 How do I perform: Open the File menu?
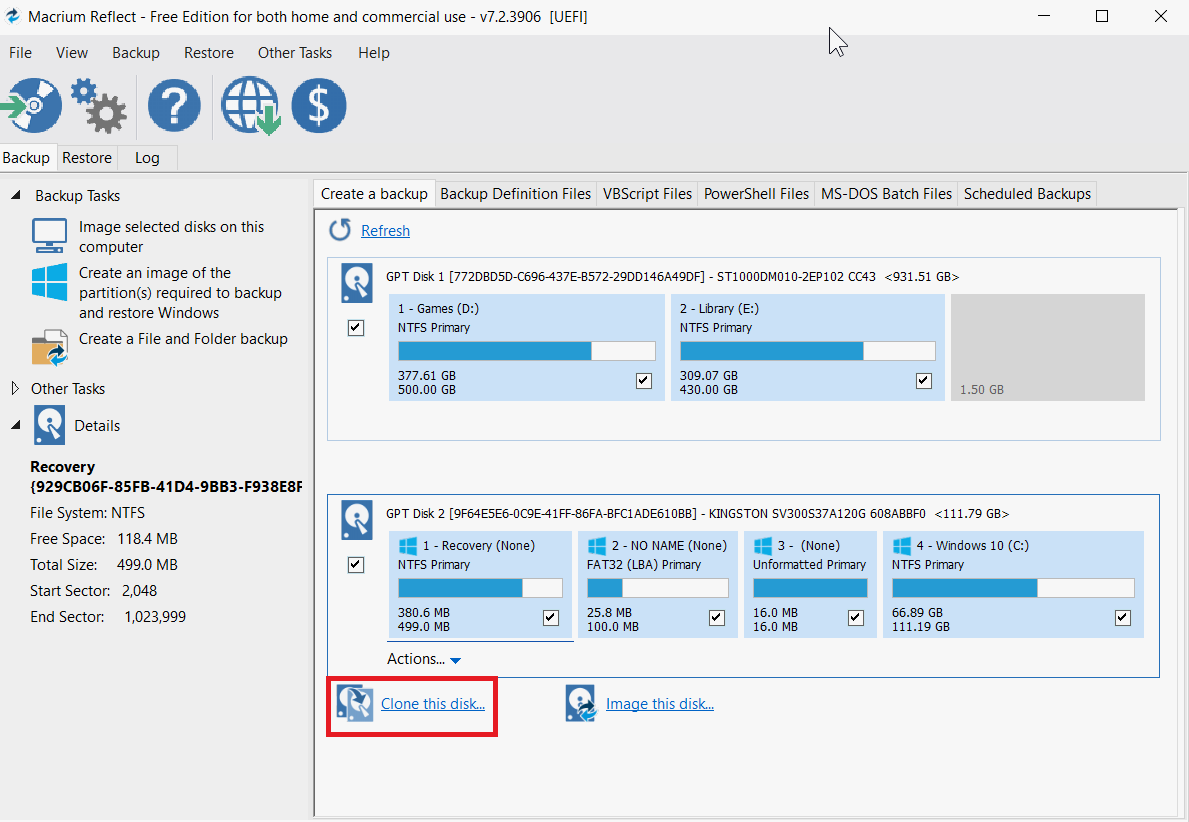(20, 52)
